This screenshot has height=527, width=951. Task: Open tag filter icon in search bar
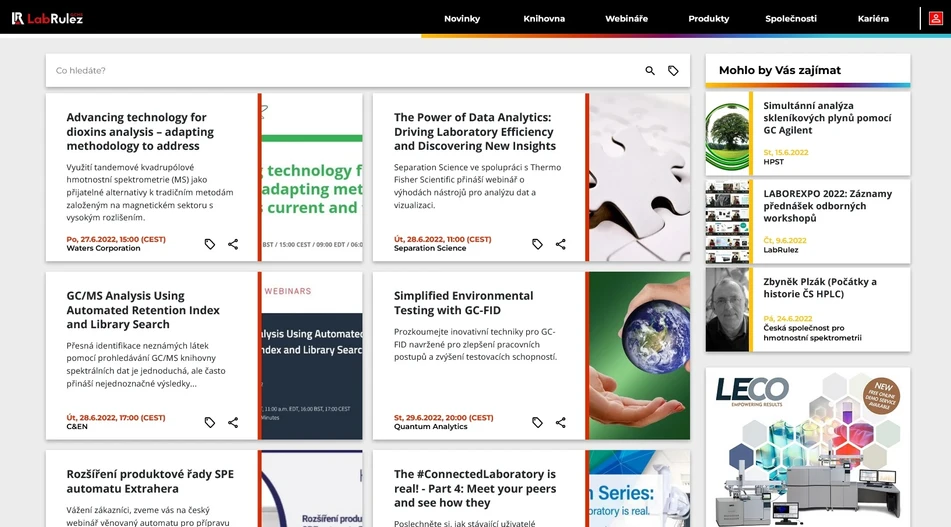(673, 71)
